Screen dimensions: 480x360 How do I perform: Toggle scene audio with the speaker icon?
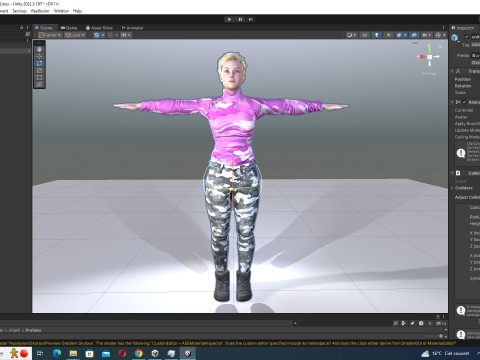[388, 35]
